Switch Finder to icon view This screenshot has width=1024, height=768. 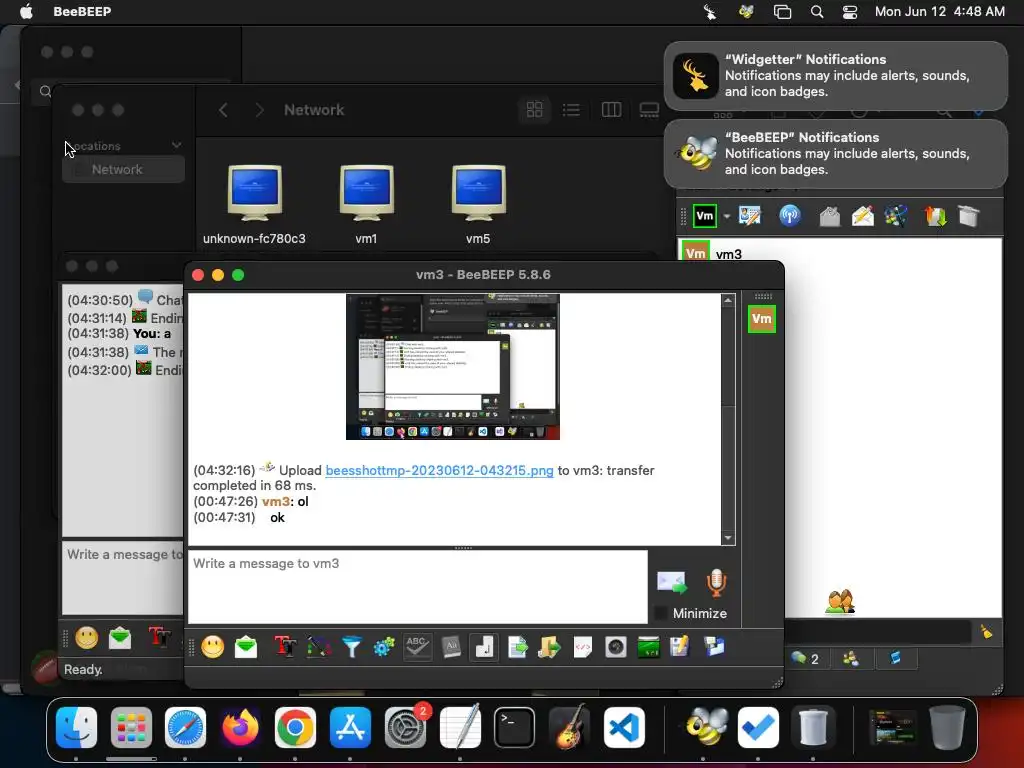tap(534, 110)
